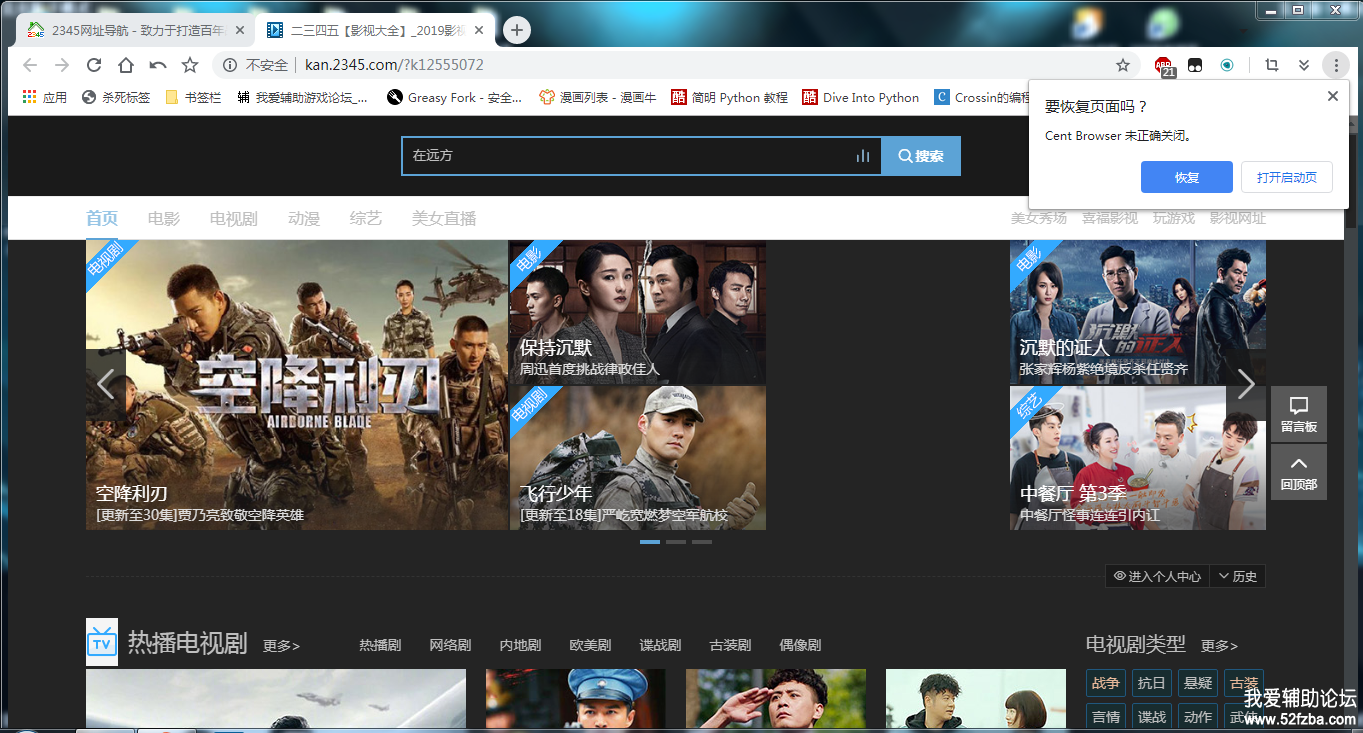Open the 漫画列表 - 漫画牛 bookmark

[x=598, y=97]
